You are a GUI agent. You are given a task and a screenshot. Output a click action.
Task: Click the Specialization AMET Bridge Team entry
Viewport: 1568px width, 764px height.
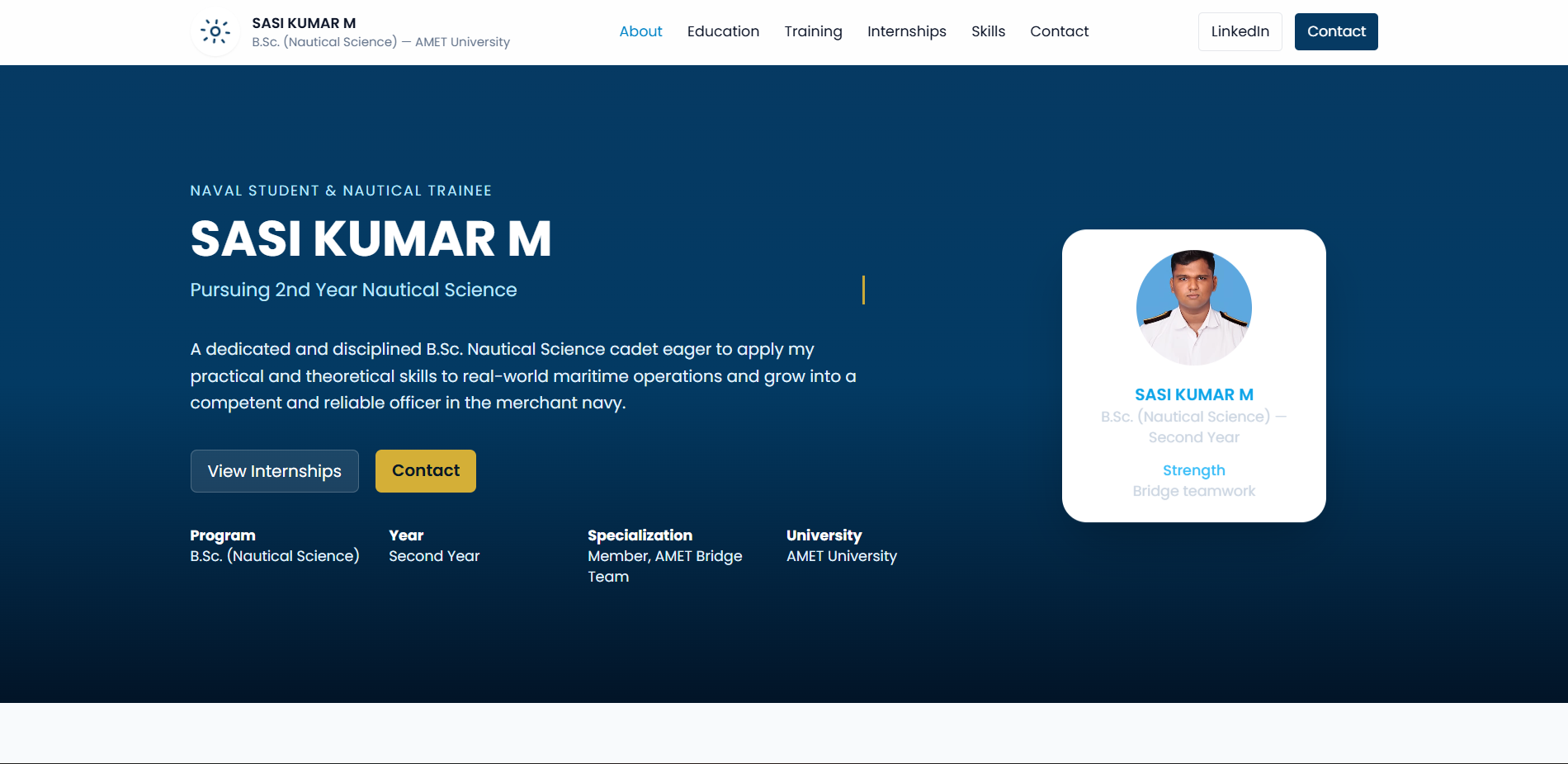point(664,565)
